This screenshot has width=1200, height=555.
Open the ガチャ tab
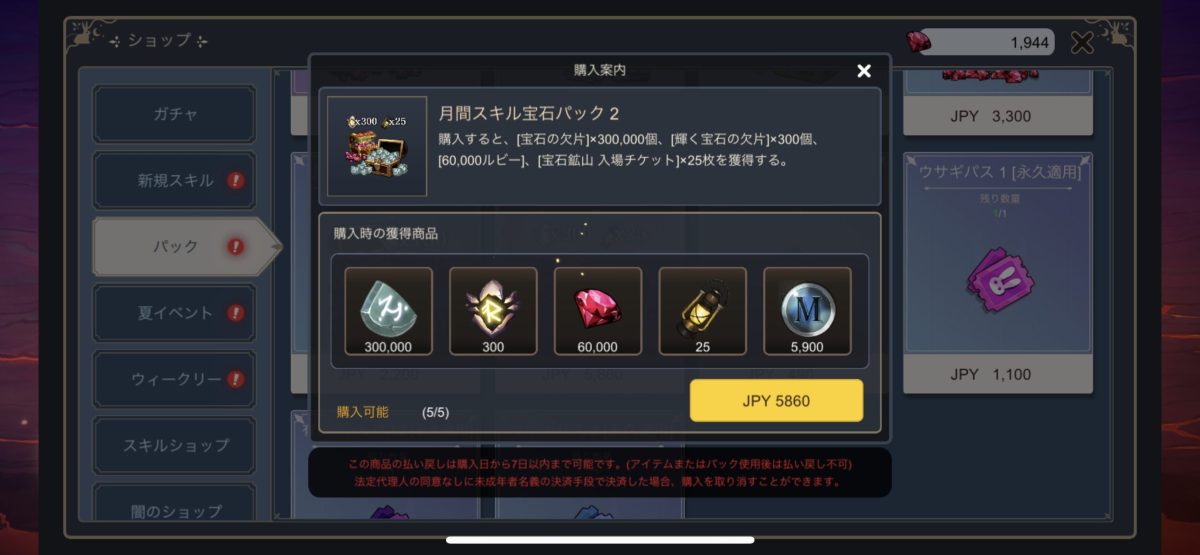[174, 114]
